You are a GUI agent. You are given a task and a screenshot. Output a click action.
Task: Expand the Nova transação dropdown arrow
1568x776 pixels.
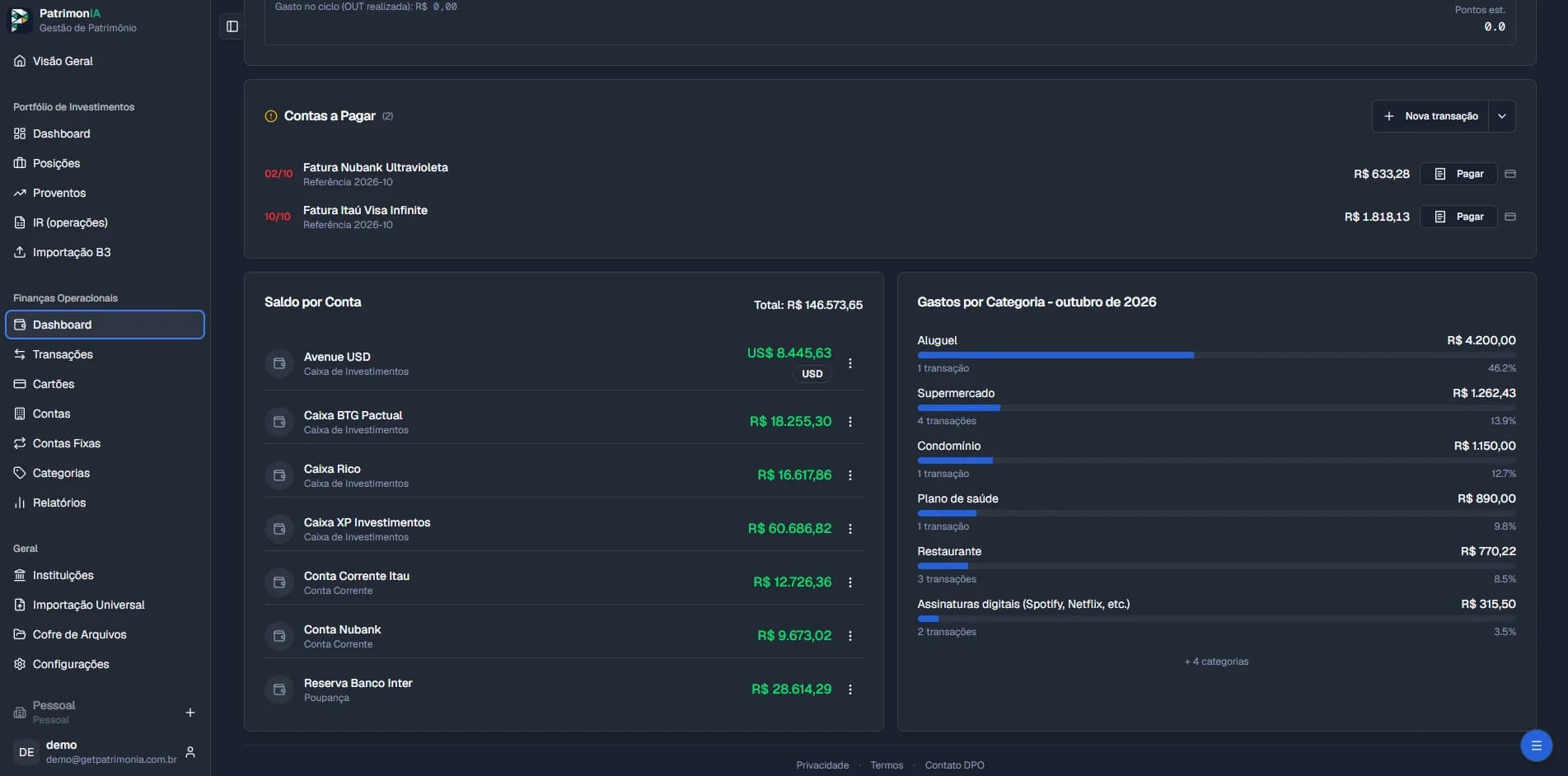[x=1502, y=116]
